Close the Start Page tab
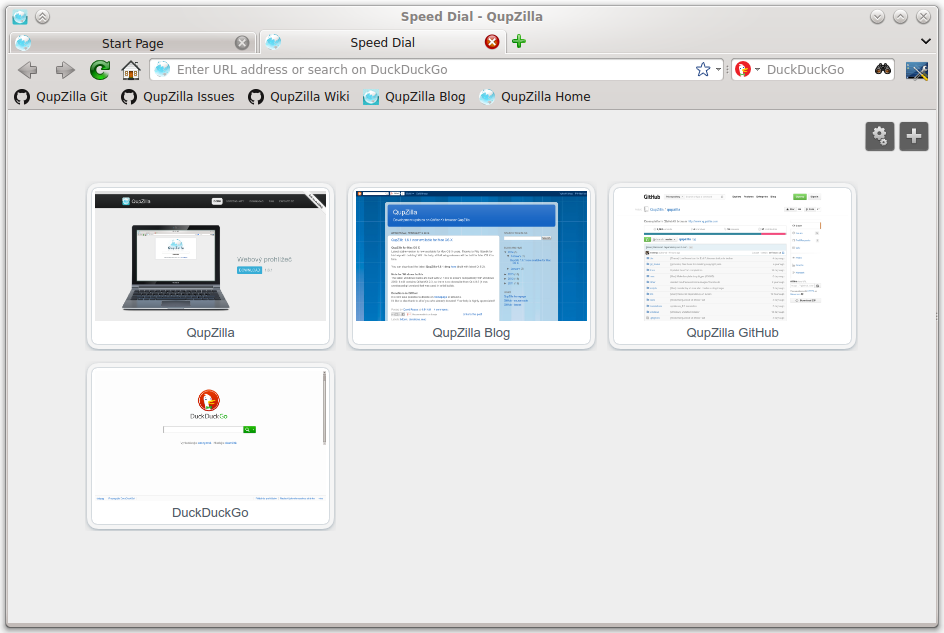The width and height of the screenshot is (944, 633). coord(242,42)
